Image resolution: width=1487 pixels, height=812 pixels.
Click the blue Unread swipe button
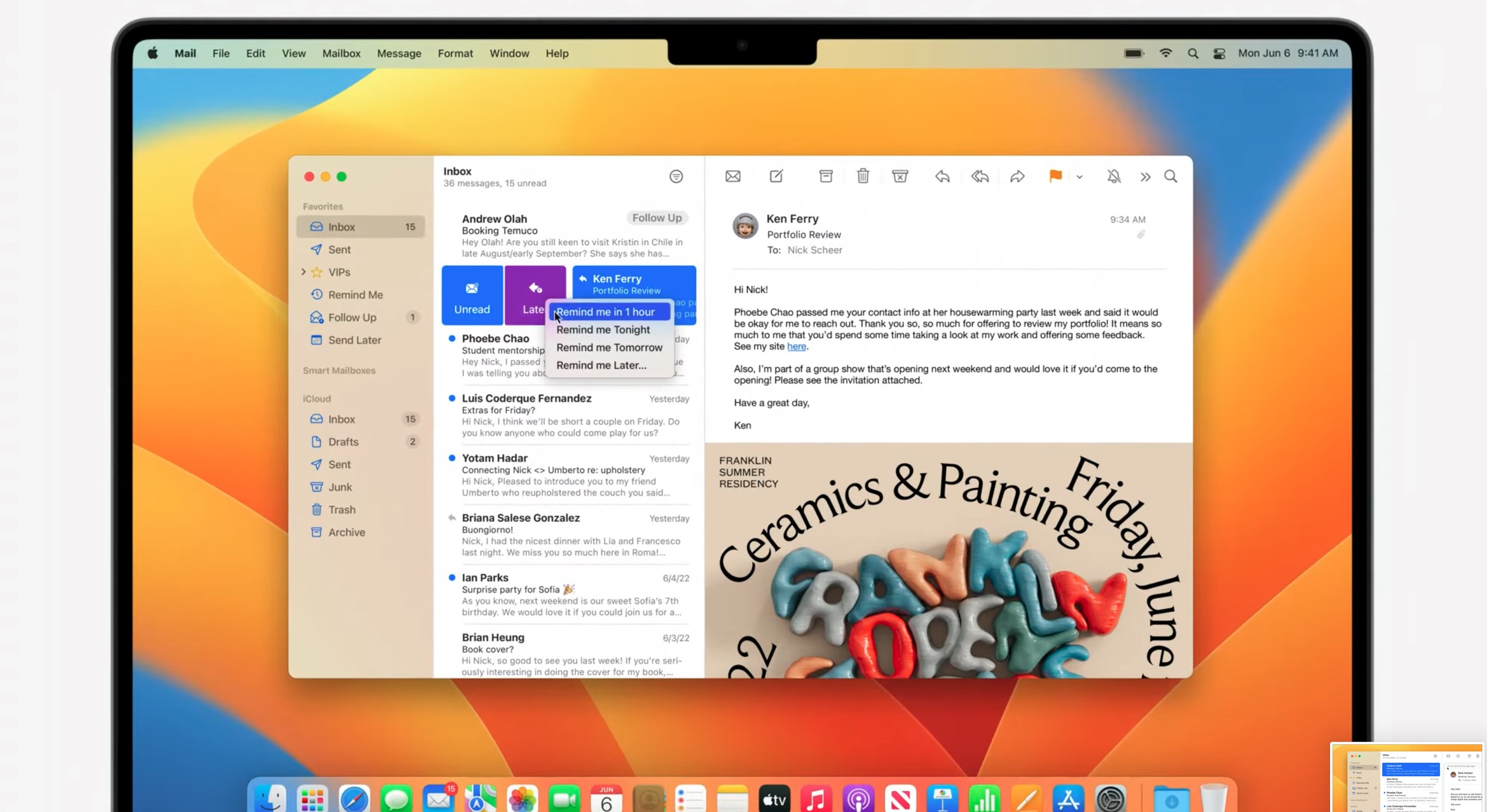472,296
